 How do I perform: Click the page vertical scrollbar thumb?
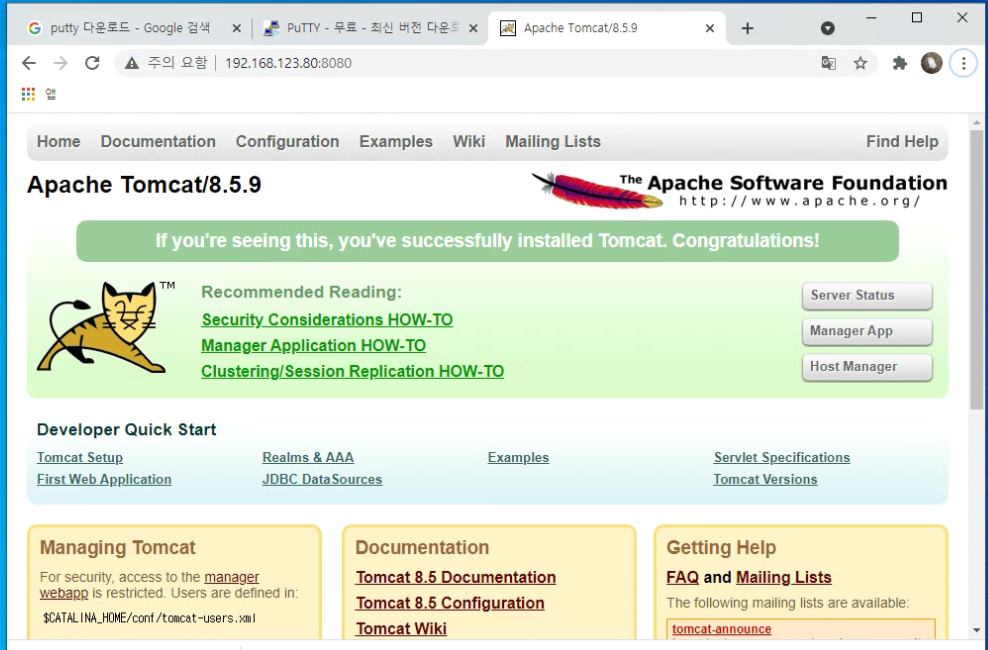tap(976, 271)
